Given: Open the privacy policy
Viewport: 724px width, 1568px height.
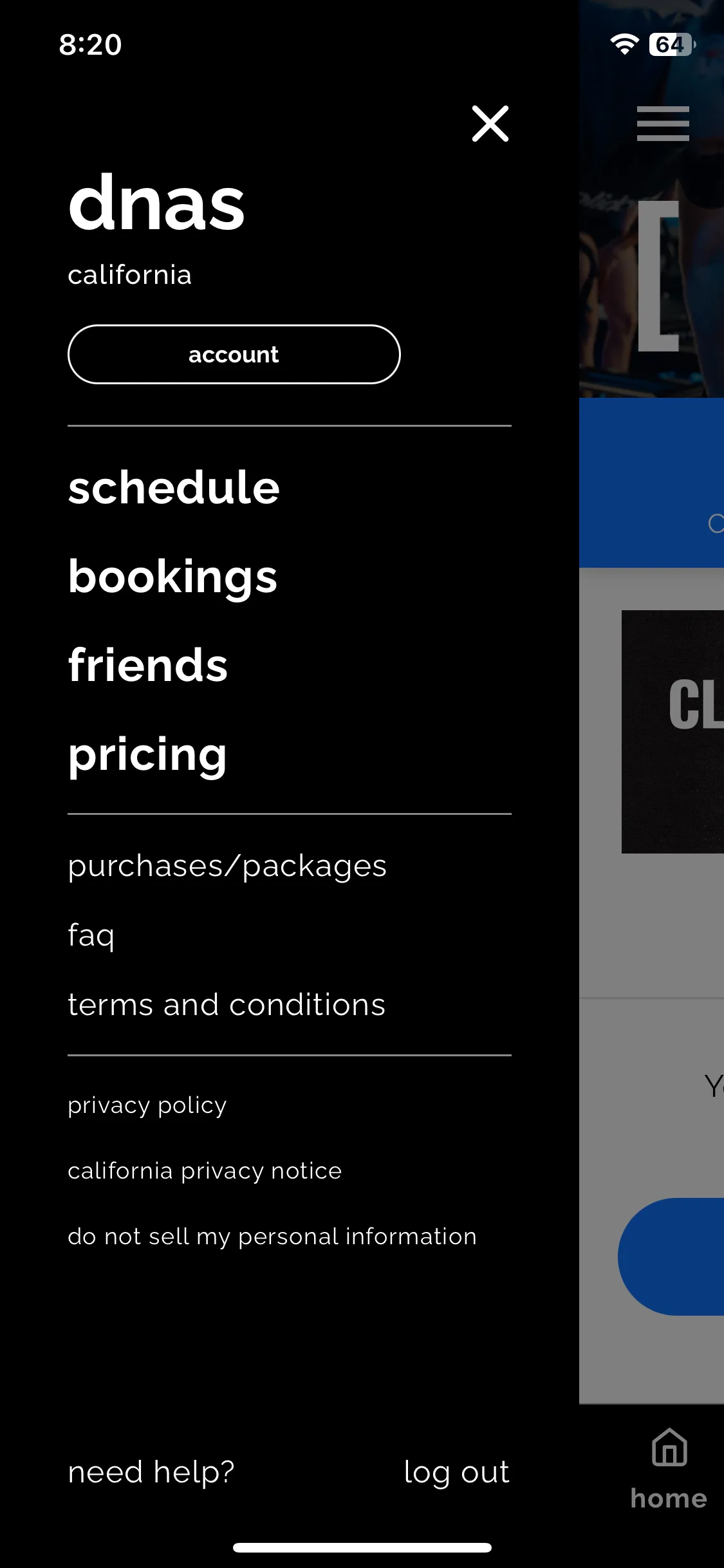Looking at the screenshot, I should tap(147, 1106).
